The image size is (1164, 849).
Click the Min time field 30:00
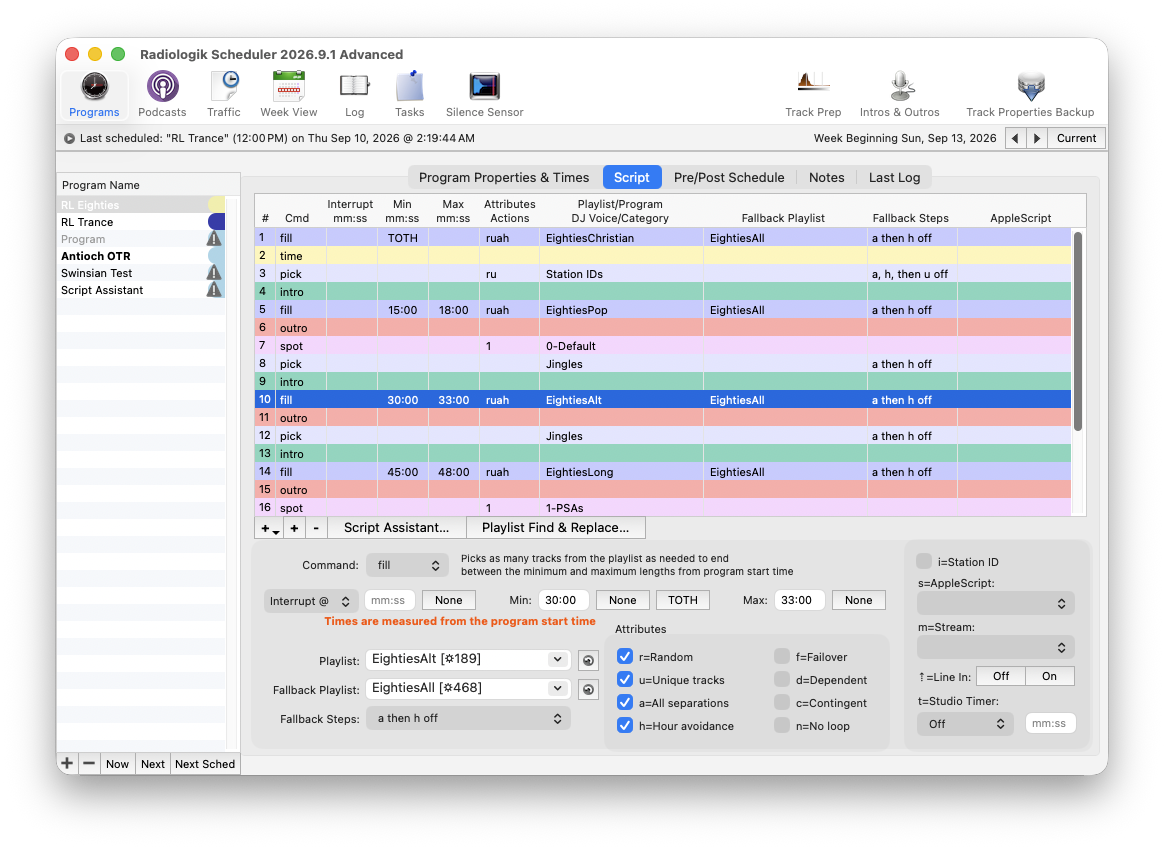point(563,600)
